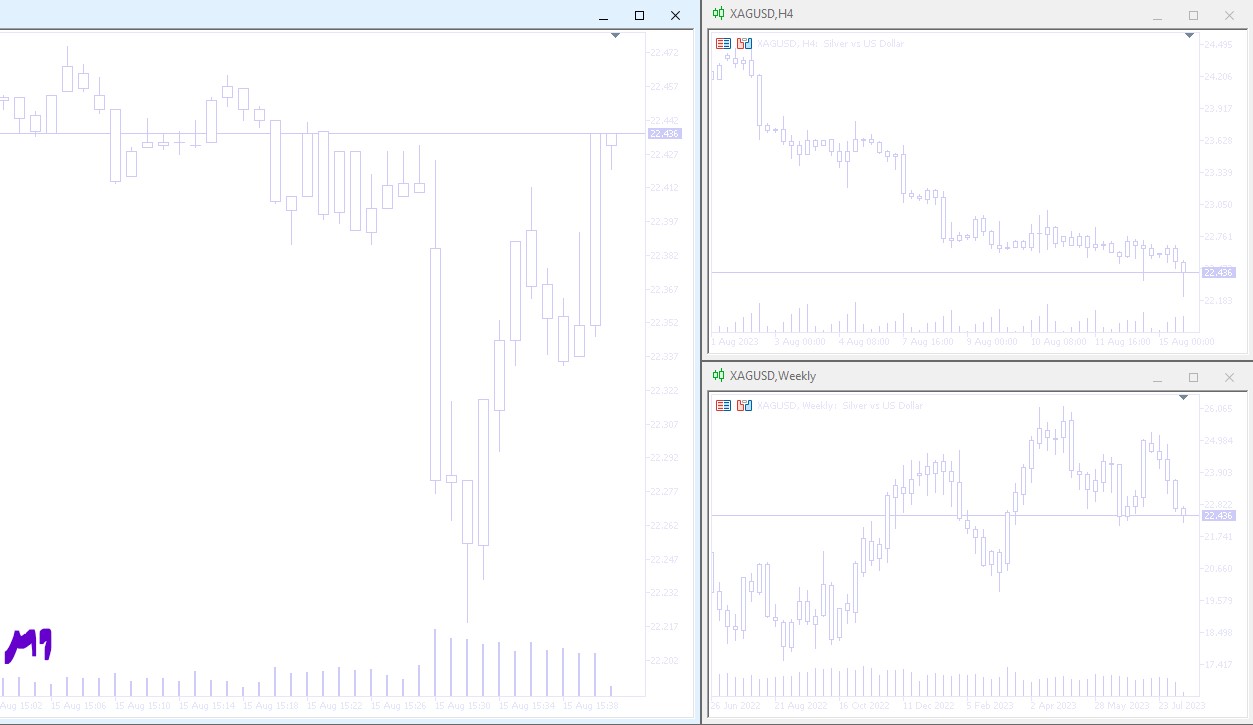Click the 'XAGUSD, H4: Silver vs US Dollar' chart label
Screen dimensions: 1253x725
(830, 43)
